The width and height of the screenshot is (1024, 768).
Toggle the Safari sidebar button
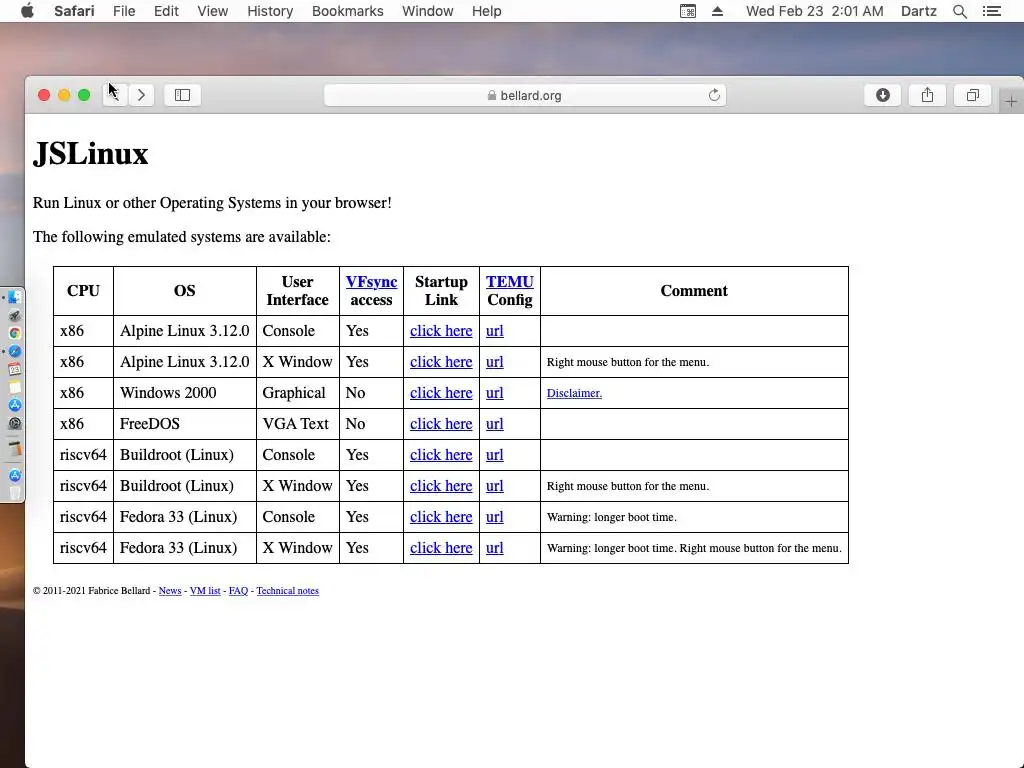point(182,95)
